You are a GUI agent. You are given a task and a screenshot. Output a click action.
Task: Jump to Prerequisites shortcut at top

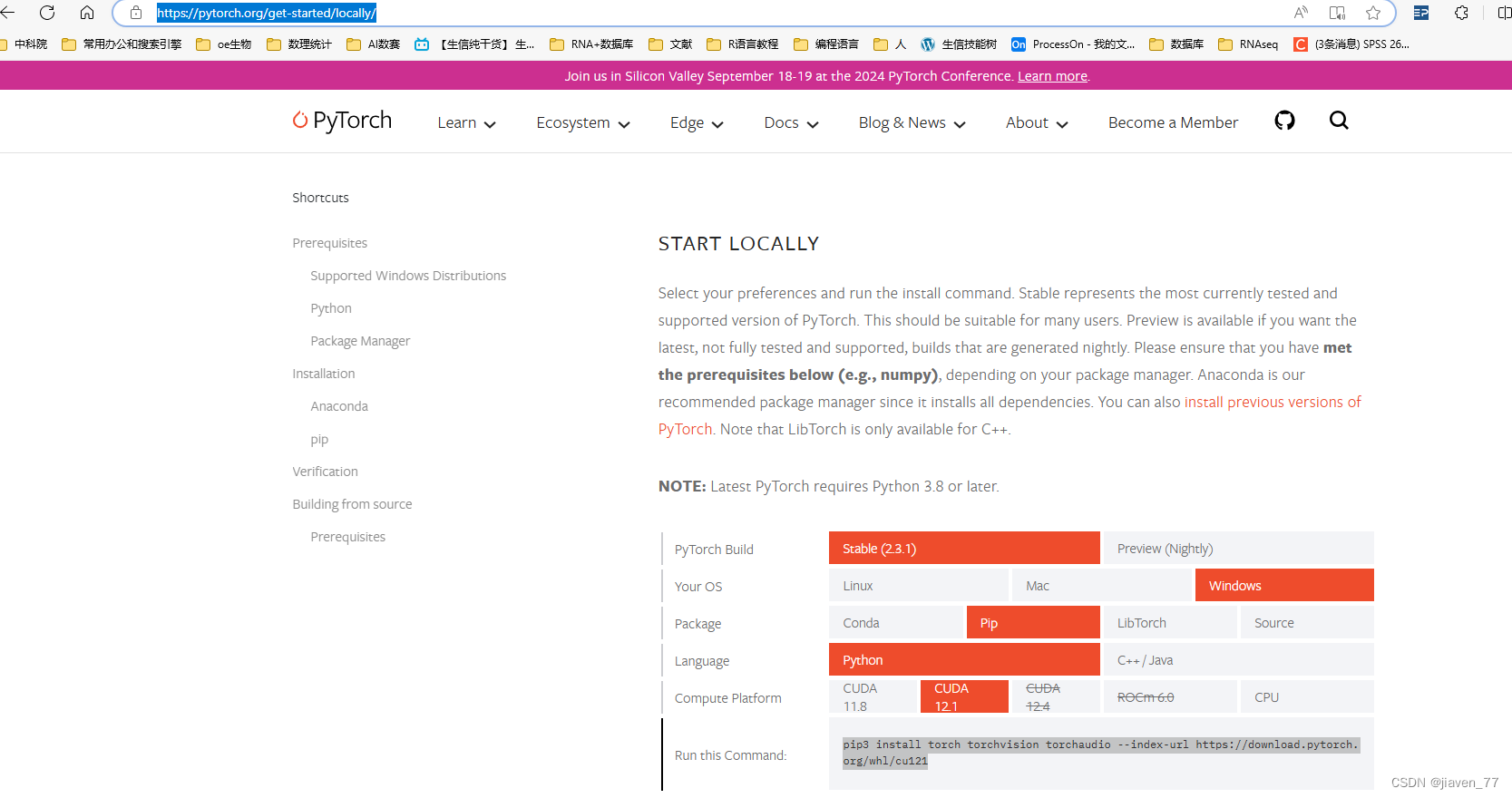pos(329,243)
